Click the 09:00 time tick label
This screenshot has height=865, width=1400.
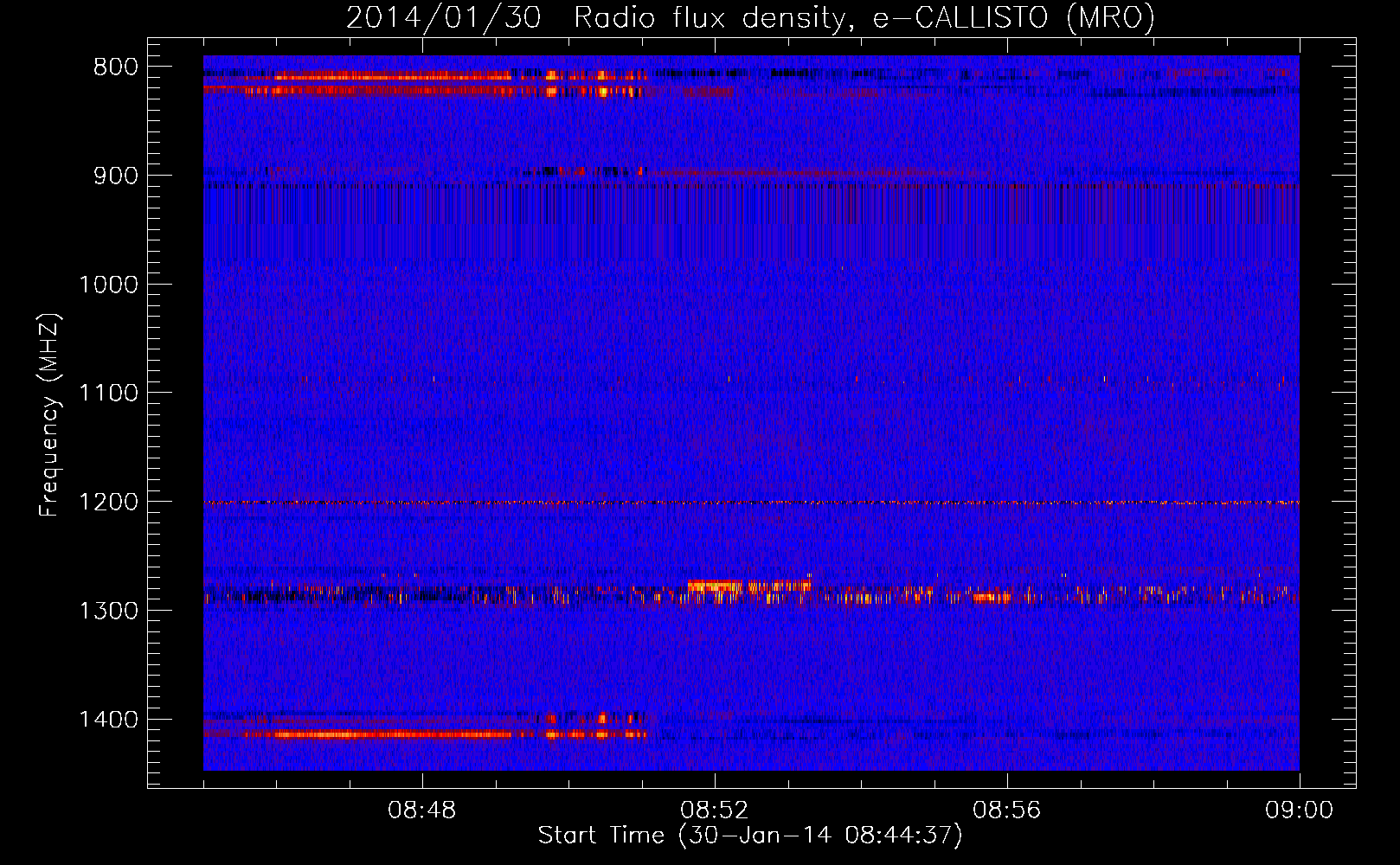(x=1299, y=811)
